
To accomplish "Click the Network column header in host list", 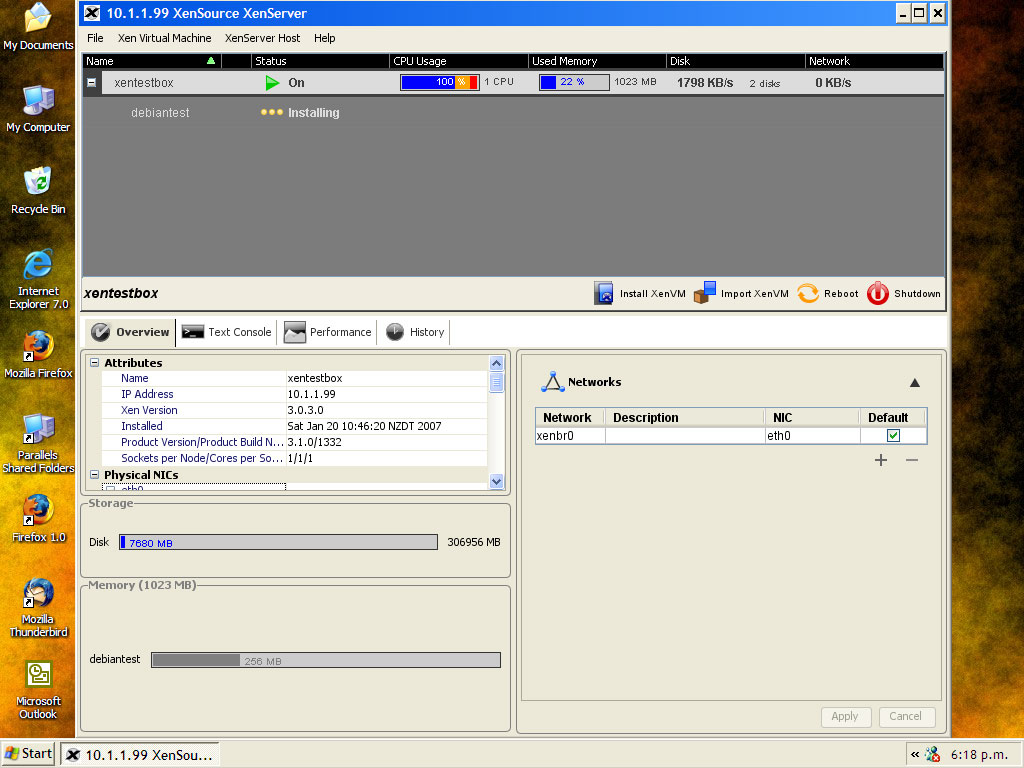I will point(874,61).
